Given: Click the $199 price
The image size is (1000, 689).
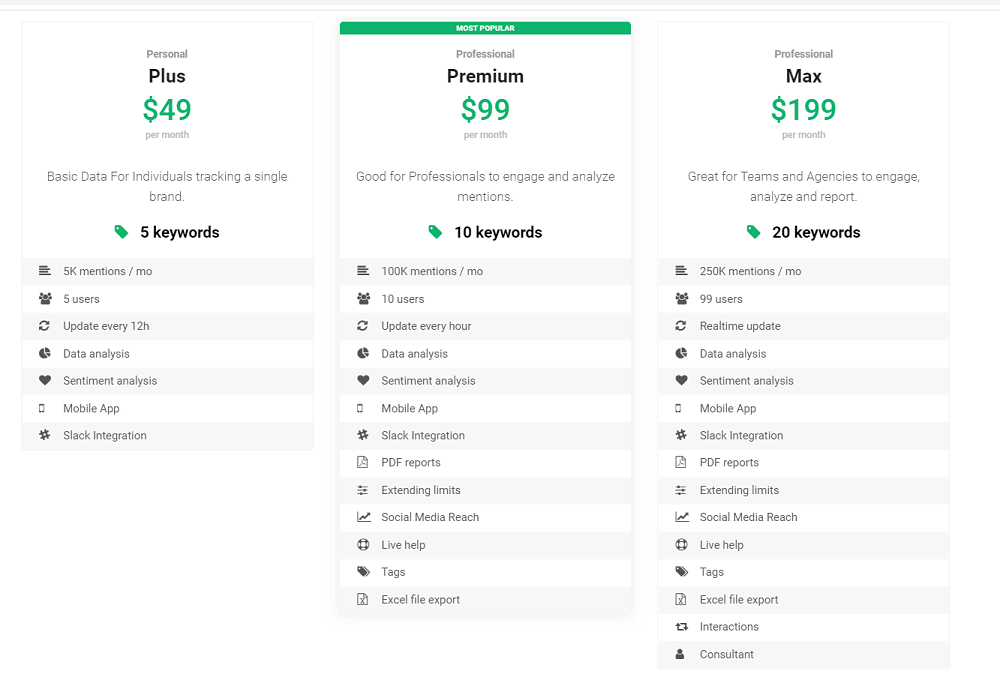Looking at the screenshot, I should (x=804, y=109).
